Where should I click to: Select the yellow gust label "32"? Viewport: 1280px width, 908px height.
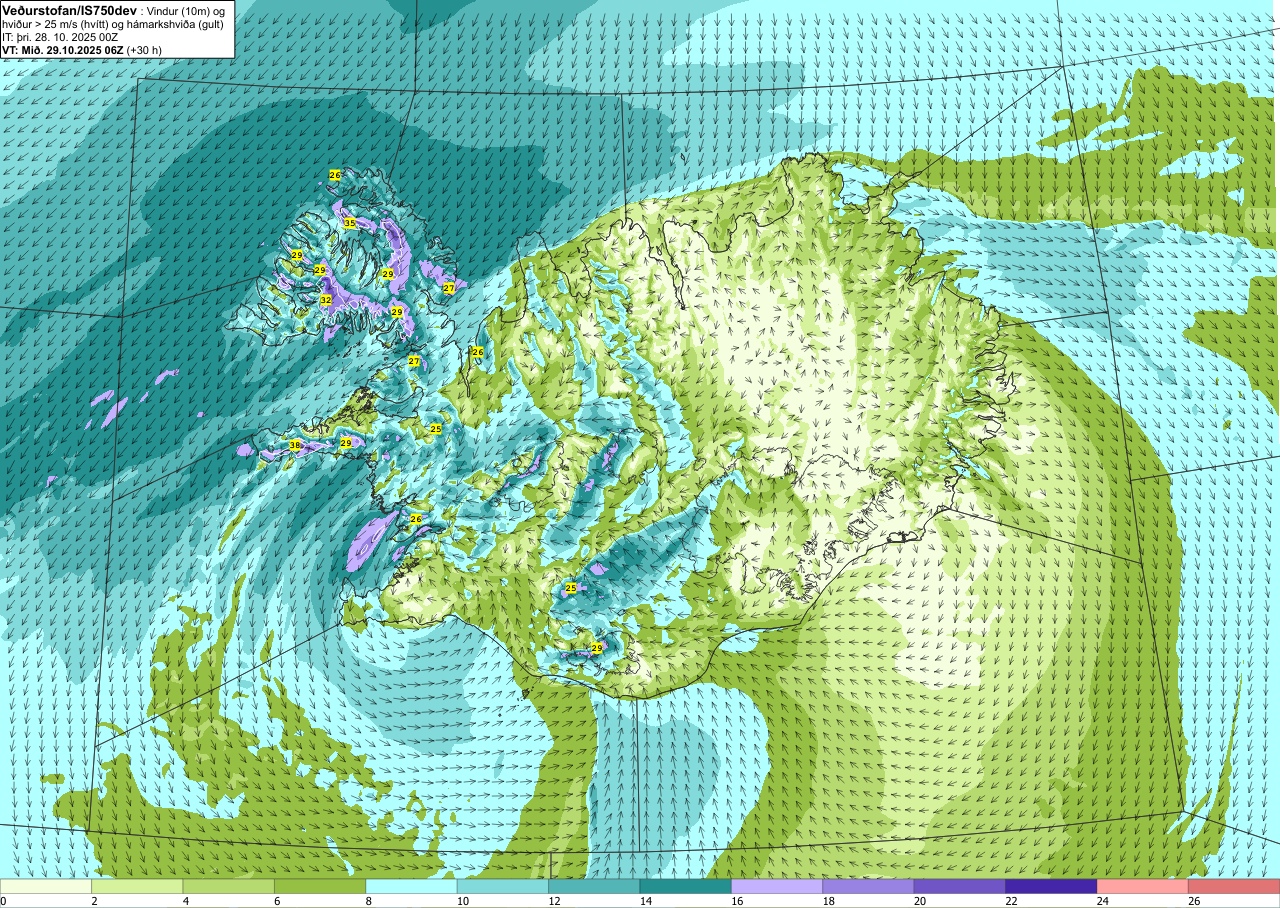coord(326,300)
